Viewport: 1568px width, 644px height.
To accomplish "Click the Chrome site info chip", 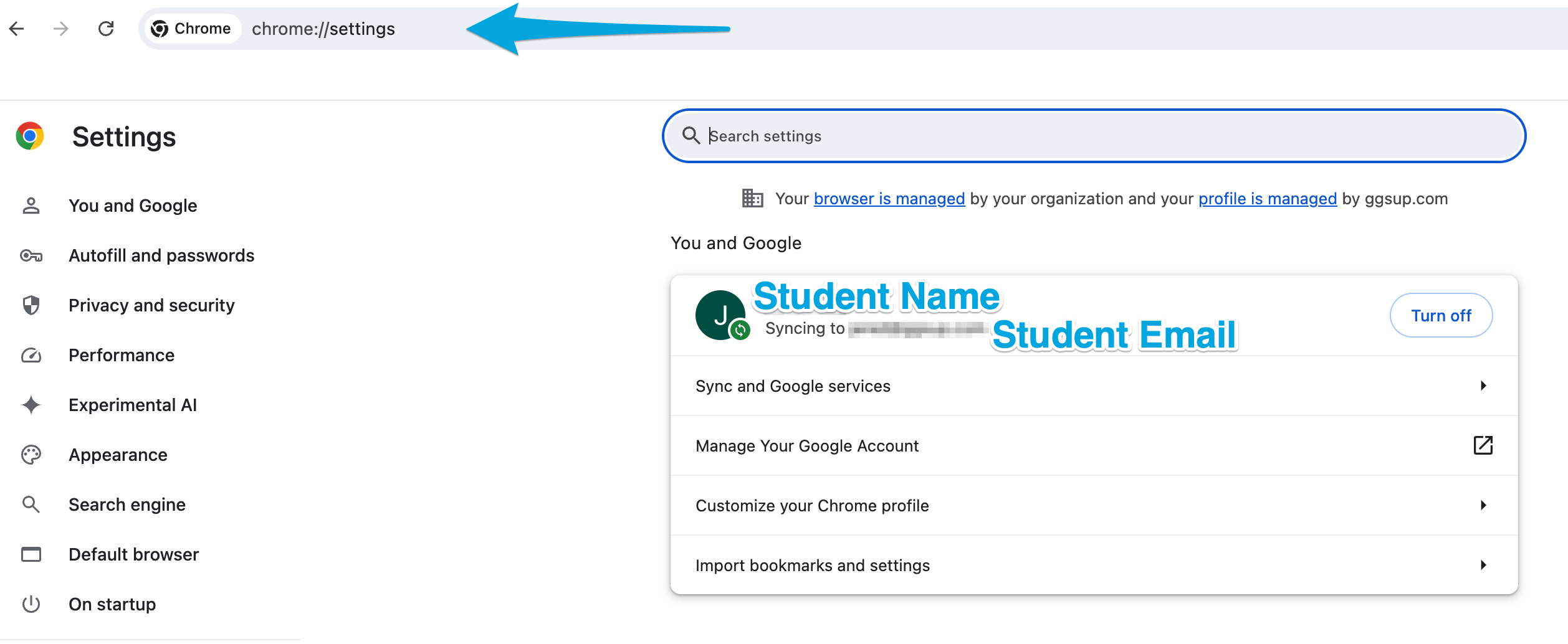I will 192,29.
